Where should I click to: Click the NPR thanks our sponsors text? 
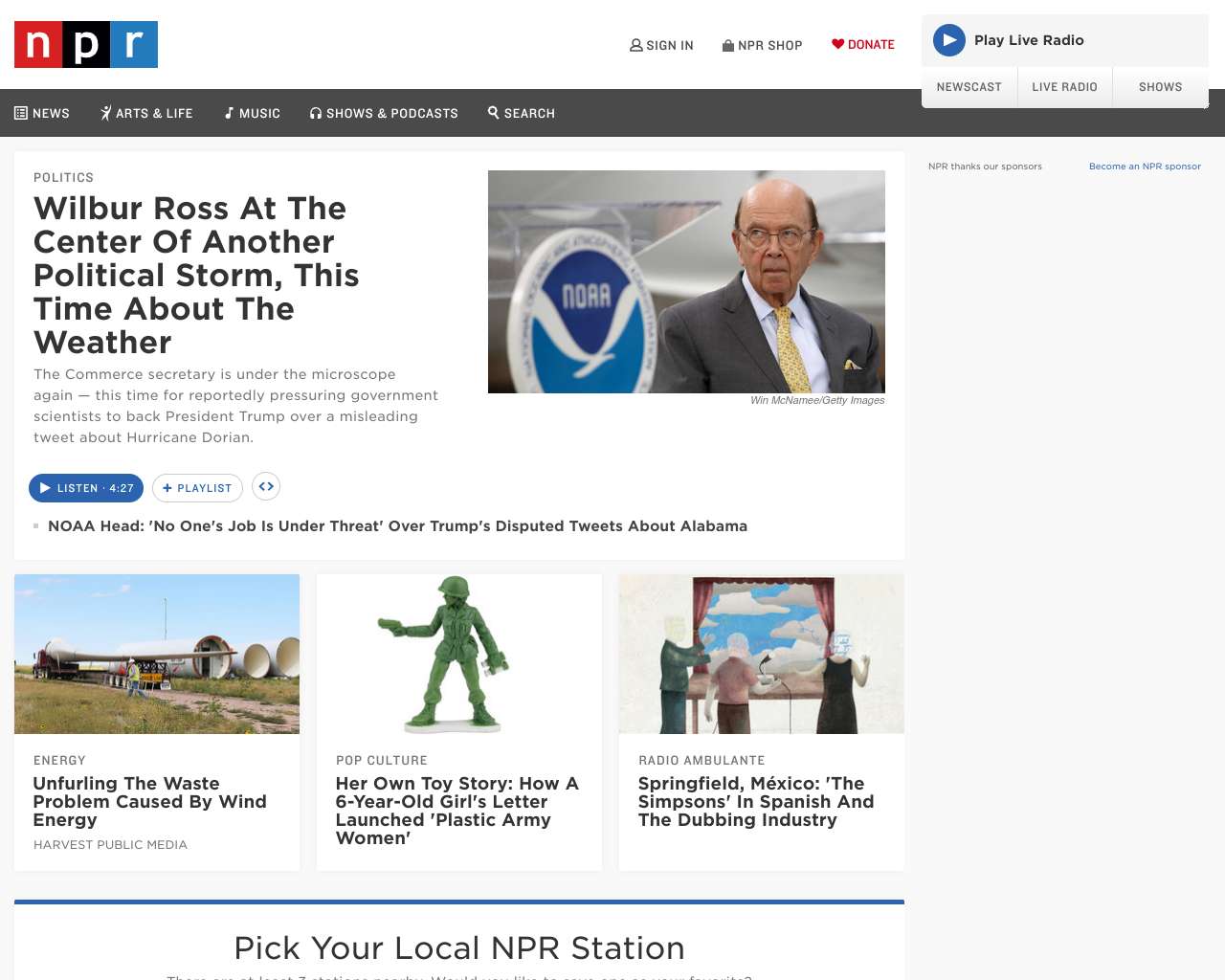(x=985, y=167)
